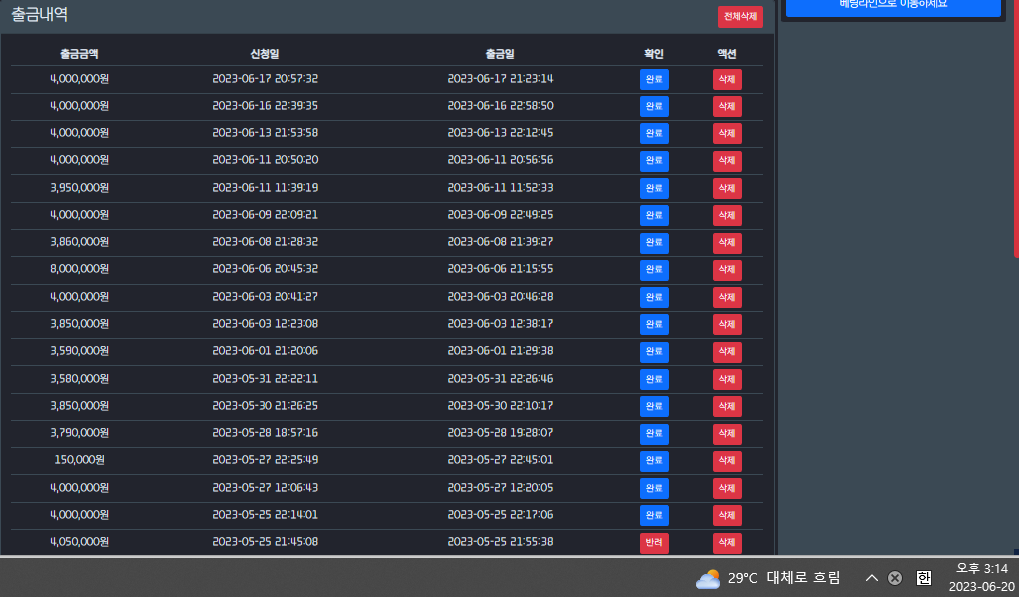Click the 확인 column header

[654, 54]
